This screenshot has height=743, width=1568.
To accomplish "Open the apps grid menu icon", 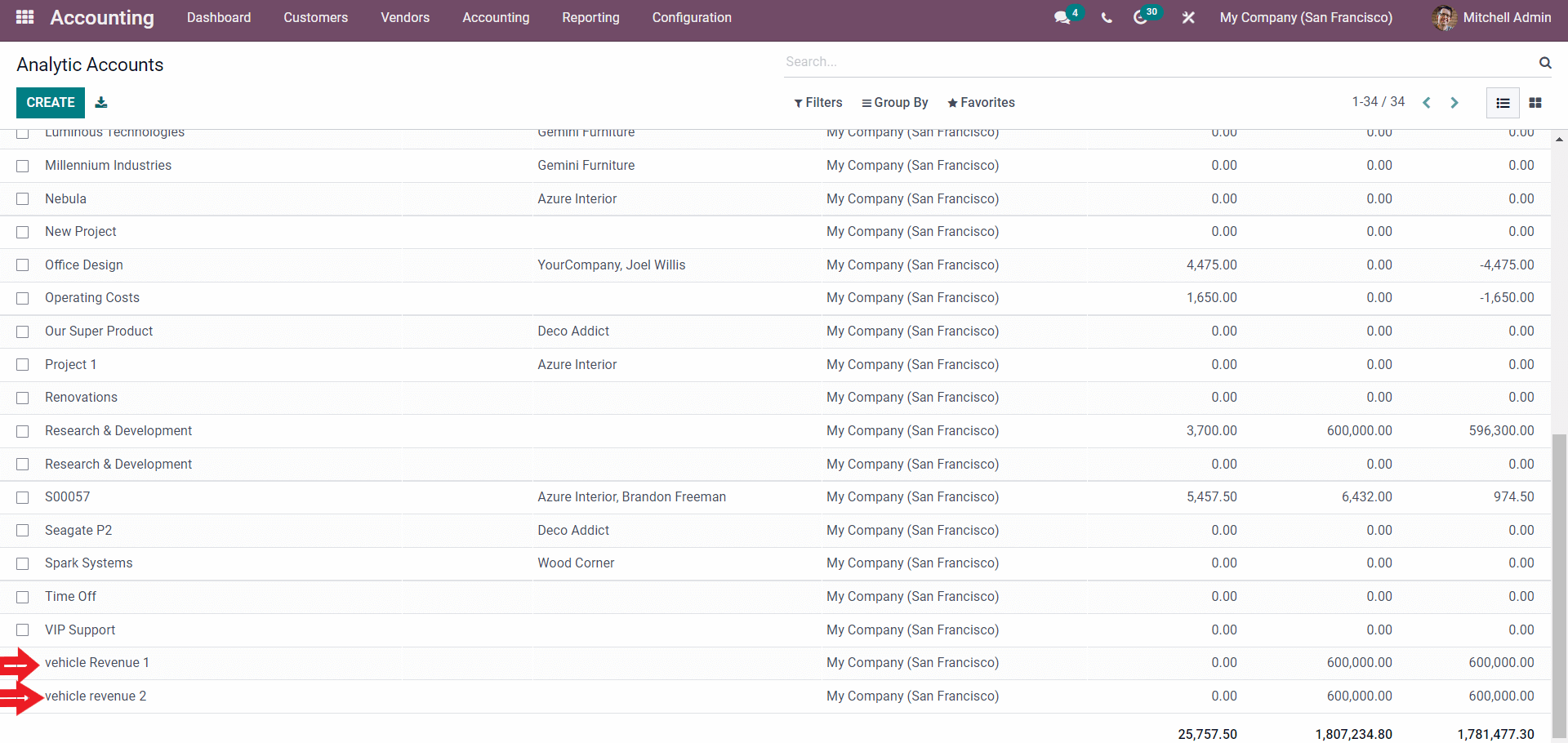I will [x=25, y=17].
